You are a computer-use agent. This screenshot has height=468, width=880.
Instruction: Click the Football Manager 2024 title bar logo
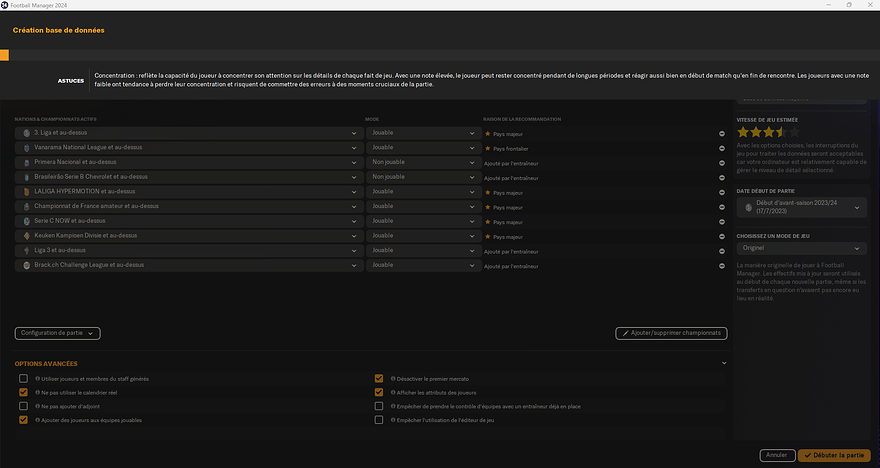4,5
